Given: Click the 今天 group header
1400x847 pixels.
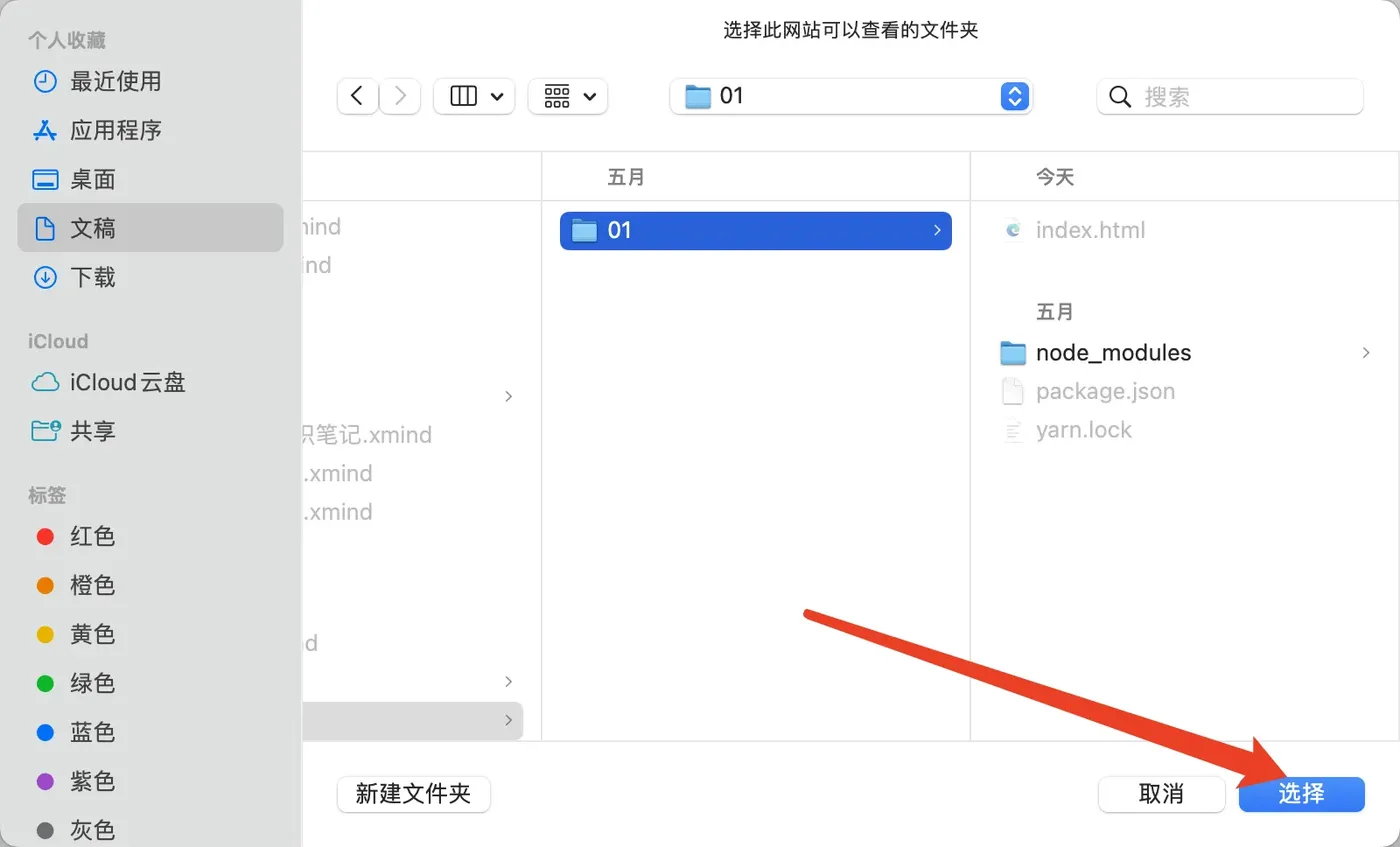Looking at the screenshot, I should [x=1054, y=177].
